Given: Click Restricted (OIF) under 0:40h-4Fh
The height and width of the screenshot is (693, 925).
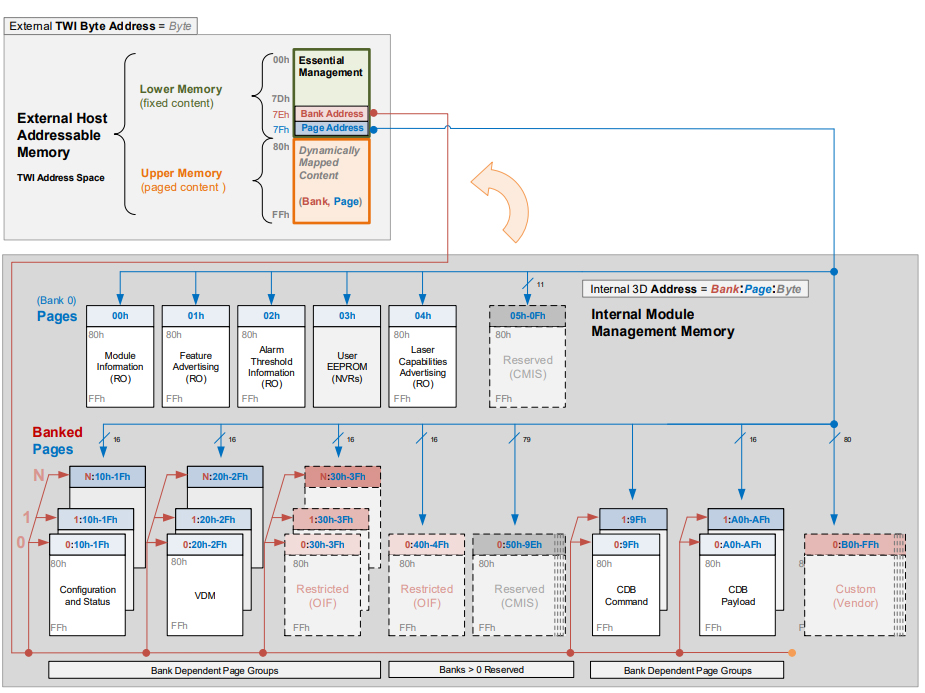Looking at the screenshot, I should coord(427,596).
